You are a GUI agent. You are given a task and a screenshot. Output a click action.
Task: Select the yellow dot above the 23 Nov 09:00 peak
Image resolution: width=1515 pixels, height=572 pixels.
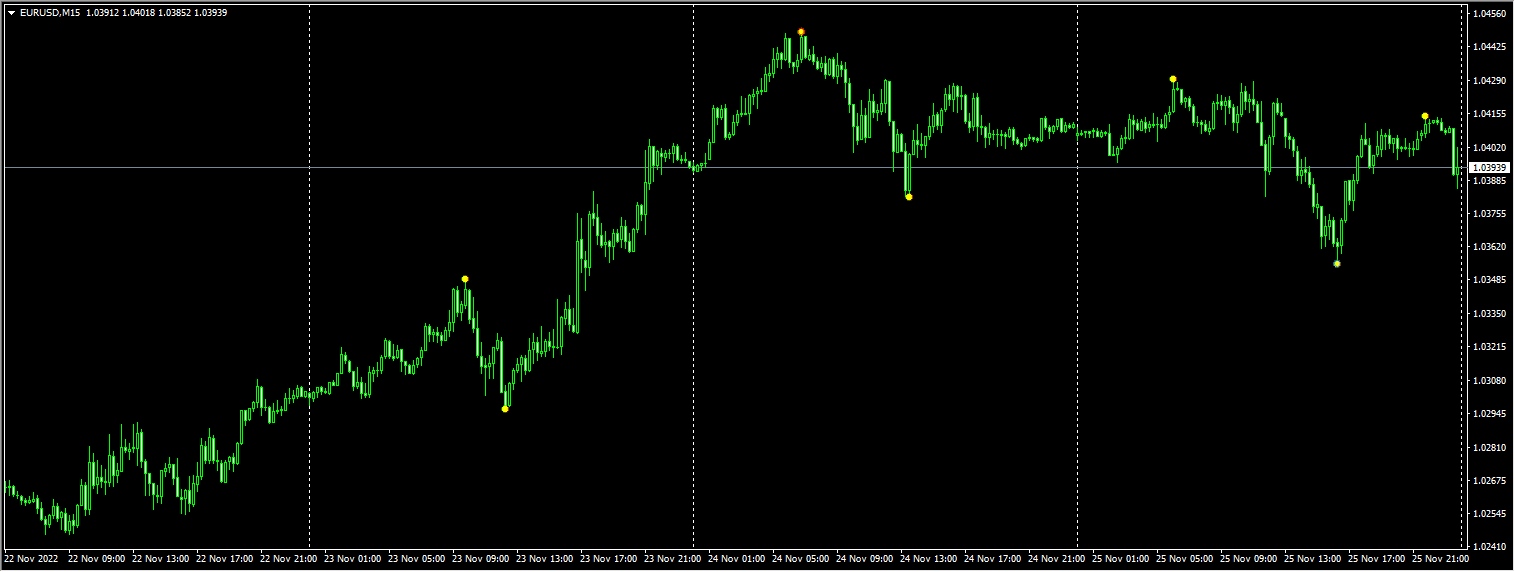pos(465,279)
